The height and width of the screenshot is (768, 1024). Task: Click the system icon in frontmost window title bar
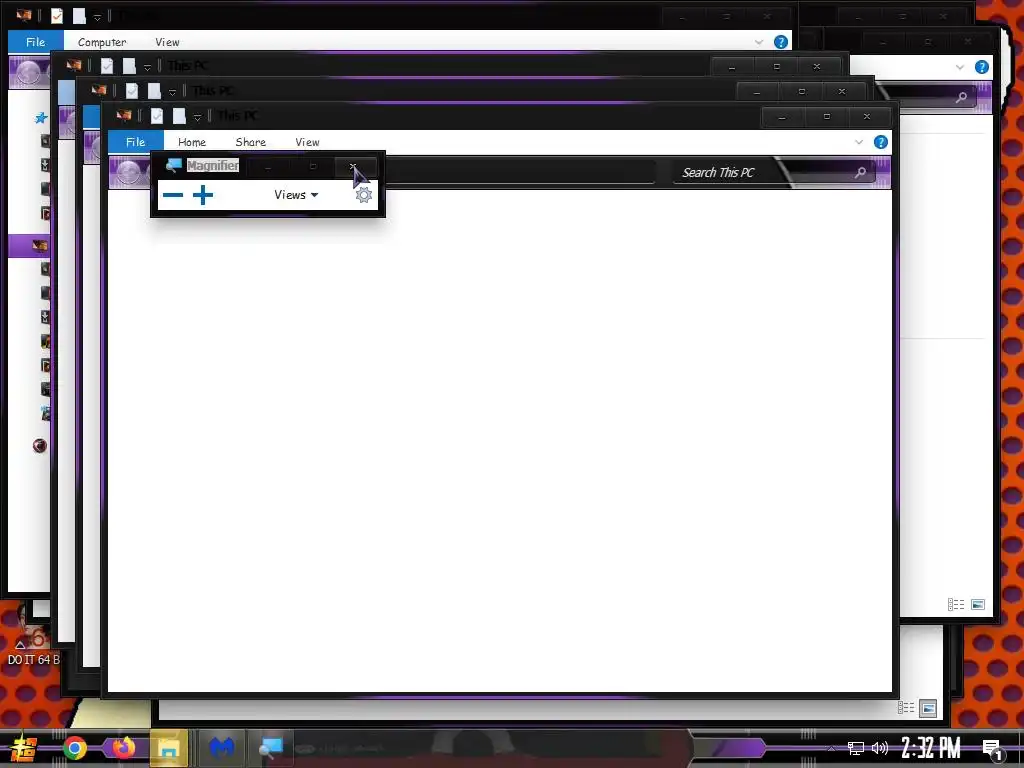click(x=123, y=116)
